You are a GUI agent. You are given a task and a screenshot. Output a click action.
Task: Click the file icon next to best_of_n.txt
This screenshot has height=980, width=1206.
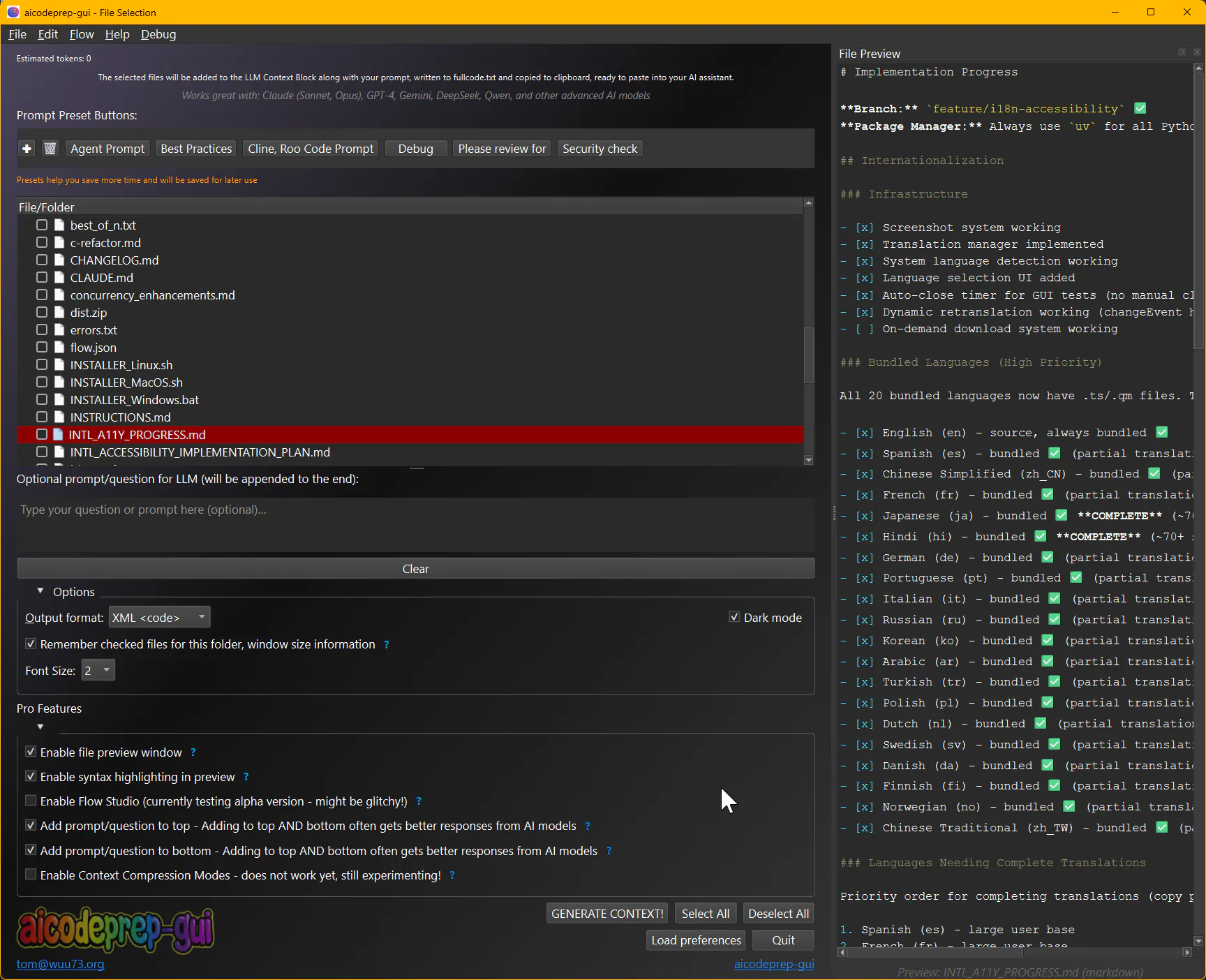(59, 225)
